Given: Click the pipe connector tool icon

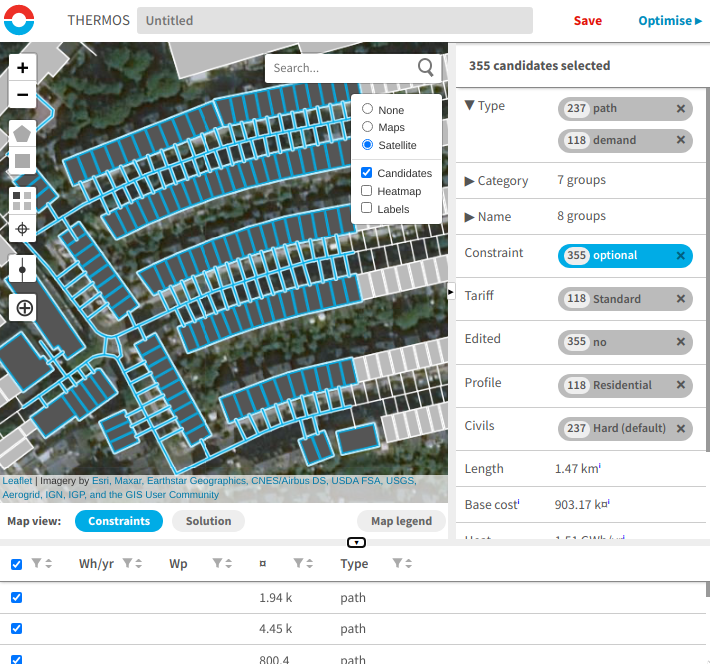Looking at the screenshot, I should 22,269.
